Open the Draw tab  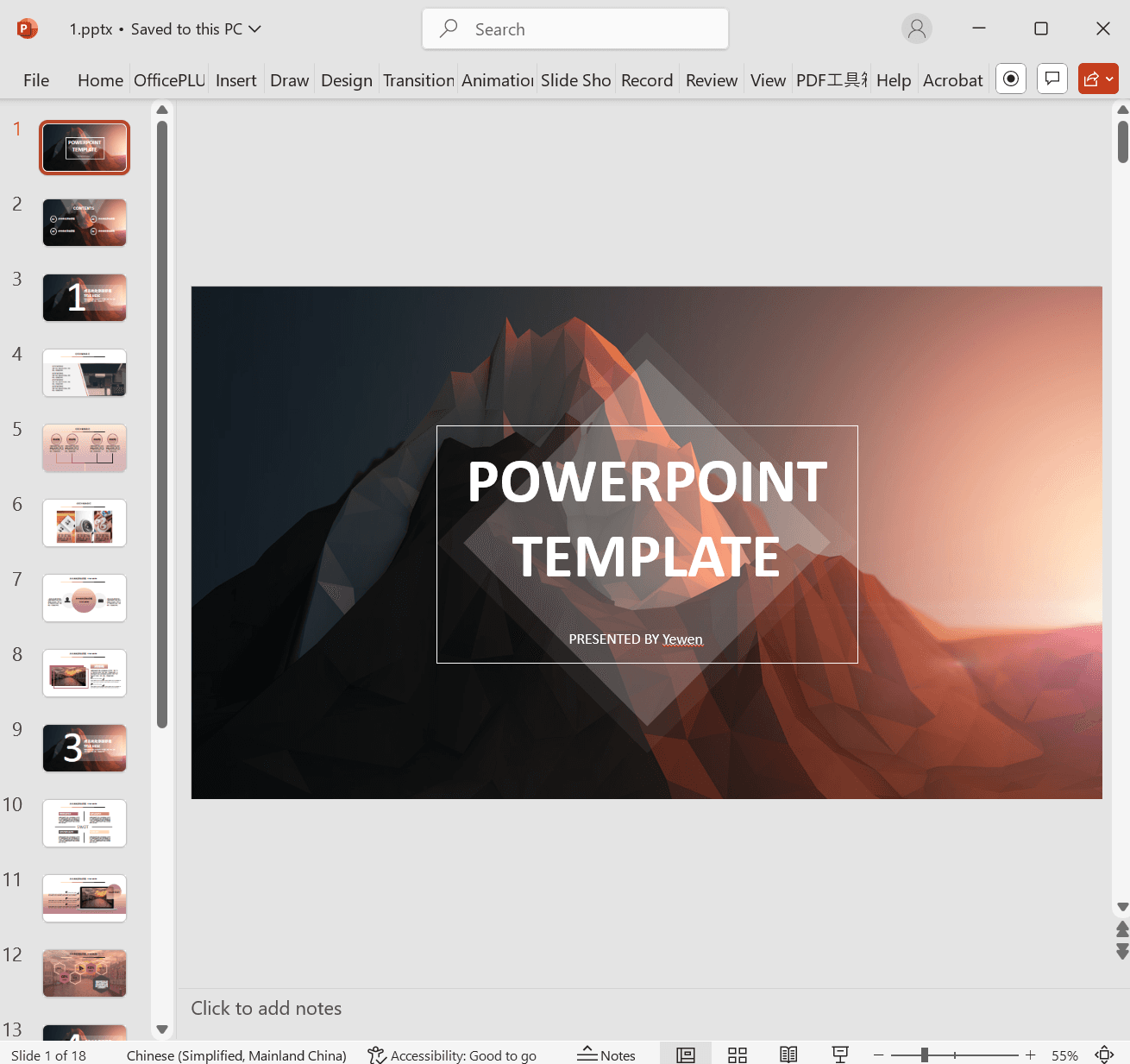click(289, 80)
